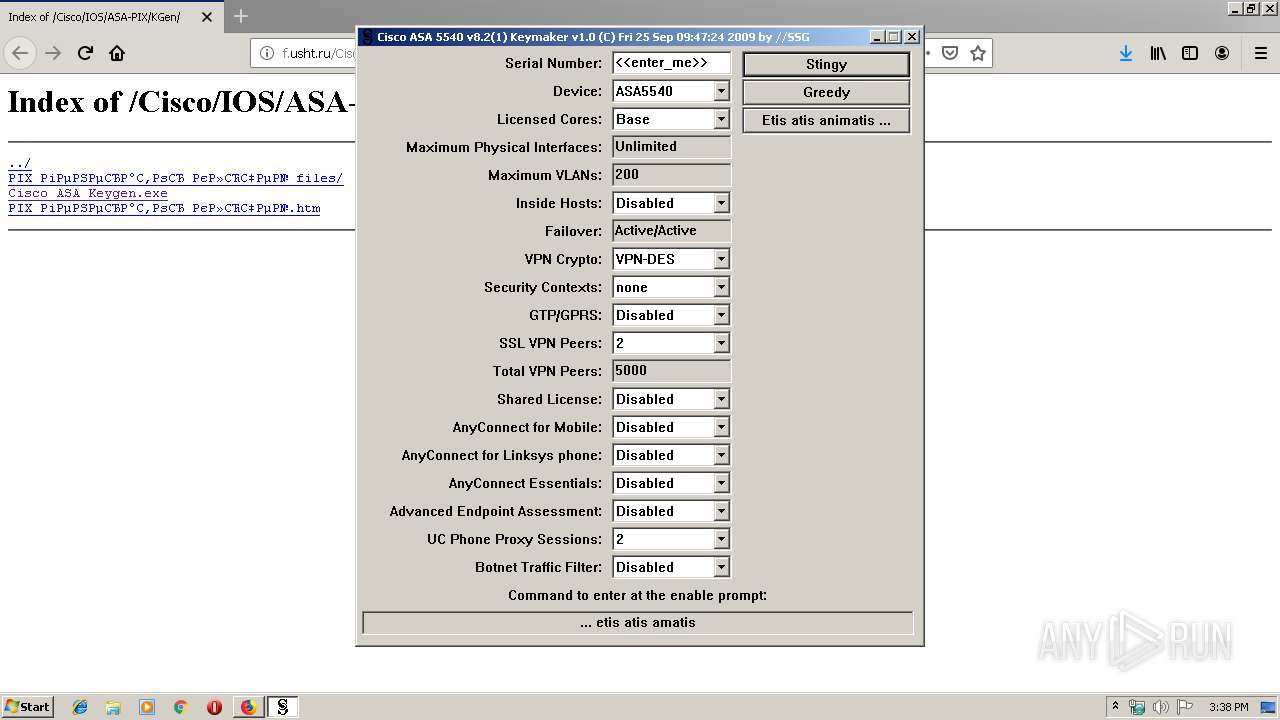Minimize the Keymaker window
1280x720 pixels.
(x=877, y=37)
